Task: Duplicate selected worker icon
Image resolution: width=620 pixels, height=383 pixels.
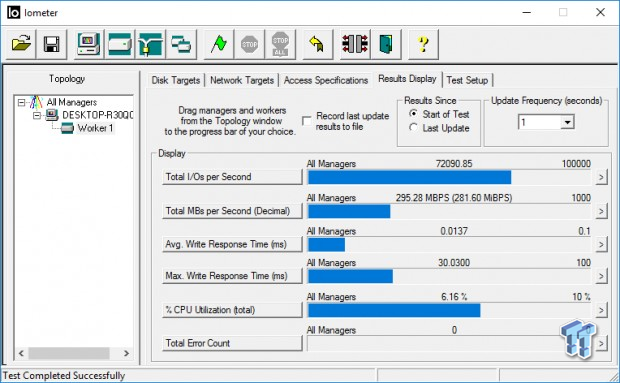Action: coord(181,44)
